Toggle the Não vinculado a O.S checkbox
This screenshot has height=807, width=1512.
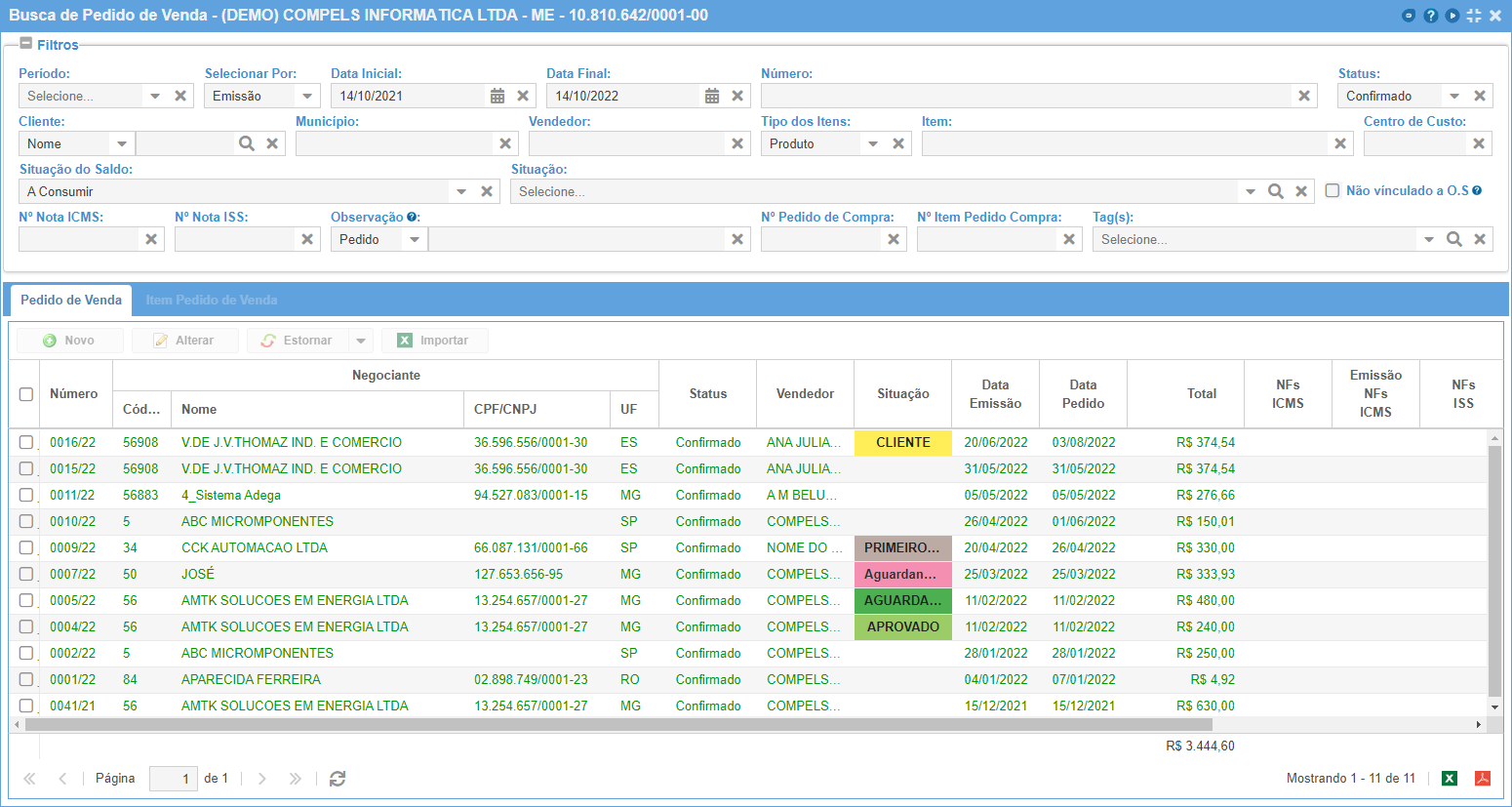1333,190
